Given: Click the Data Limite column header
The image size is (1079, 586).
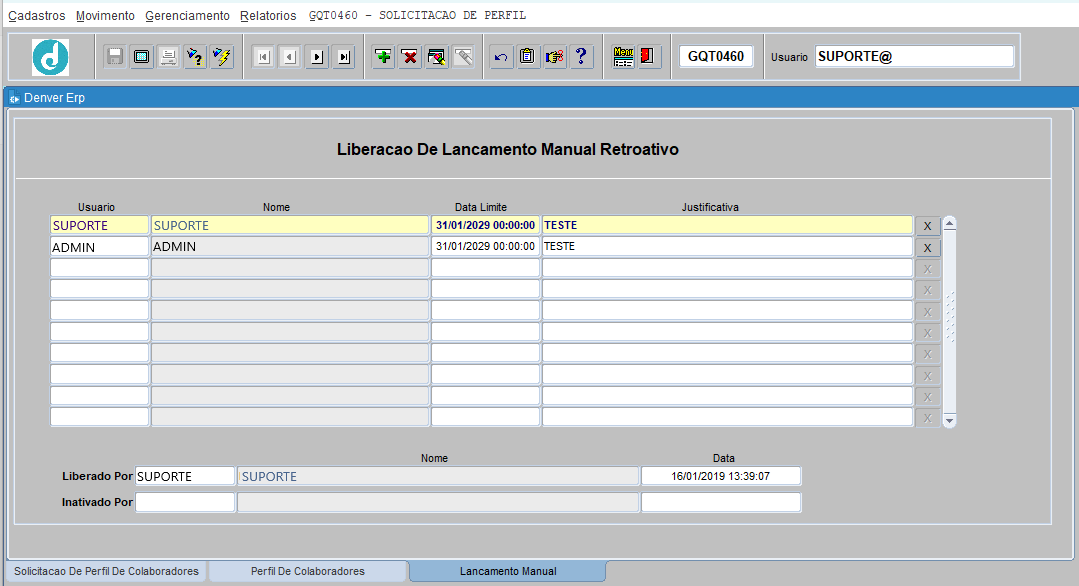Looking at the screenshot, I should tap(480, 207).
